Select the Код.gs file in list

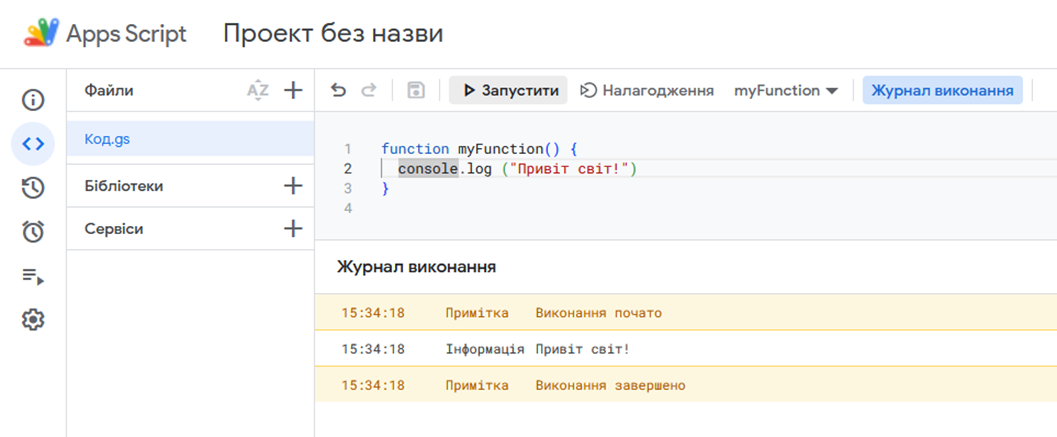pyautogui.click(x=107, y=139)
